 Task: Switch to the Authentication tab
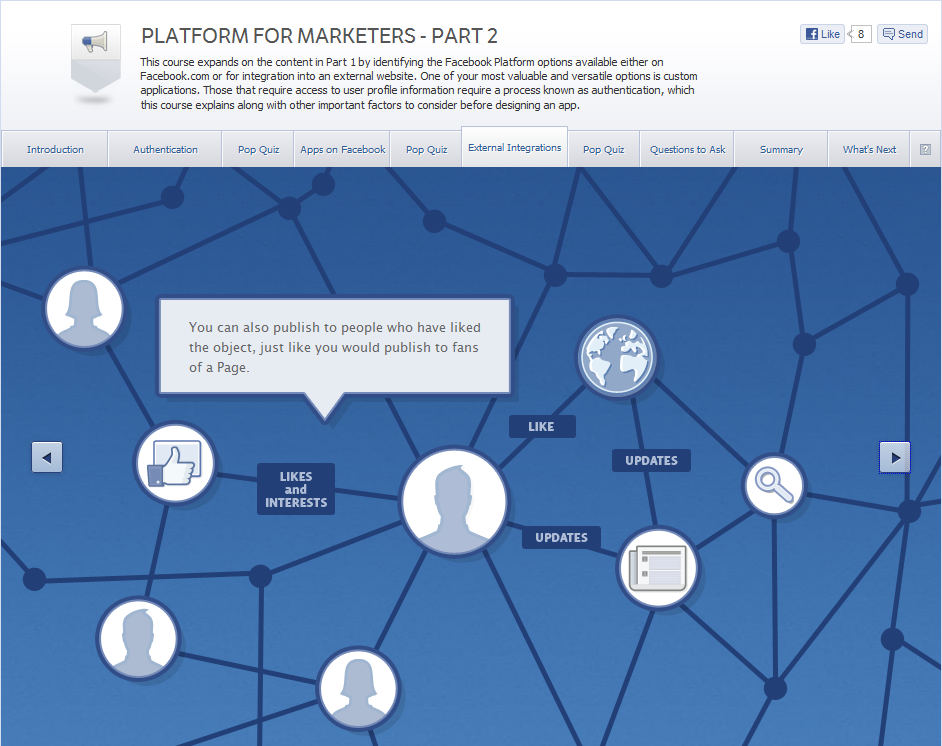tap(165, 150)
